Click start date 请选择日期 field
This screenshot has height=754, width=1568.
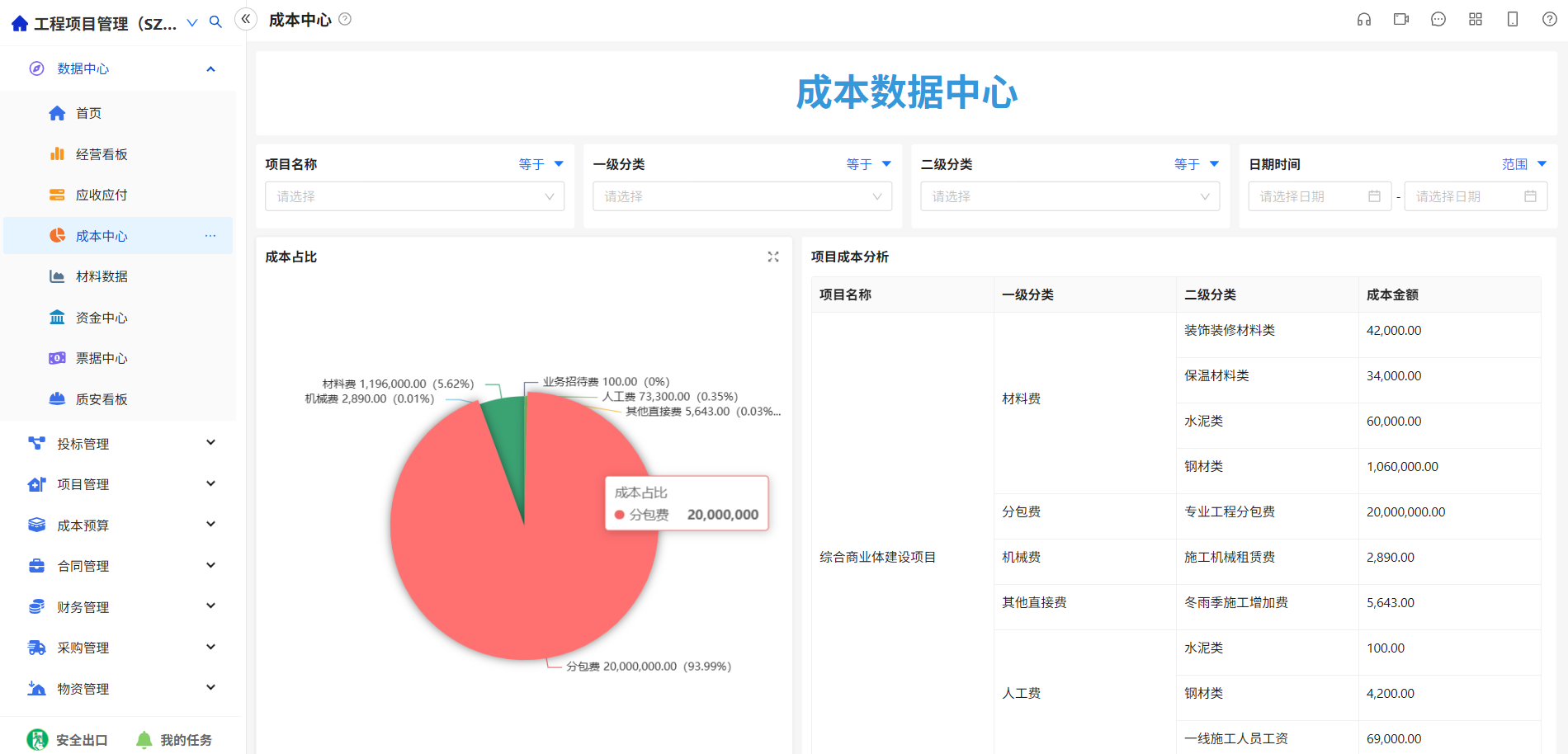click(x=1320, y=196)
